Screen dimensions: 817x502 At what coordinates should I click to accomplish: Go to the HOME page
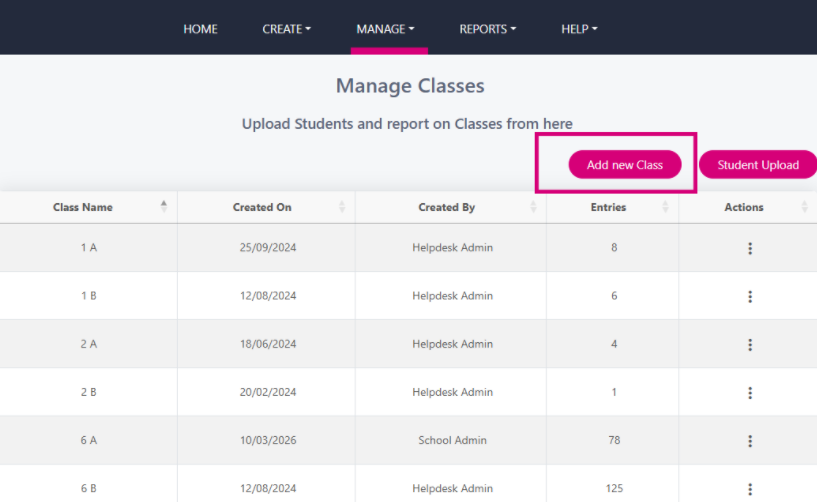pos(200,29)
